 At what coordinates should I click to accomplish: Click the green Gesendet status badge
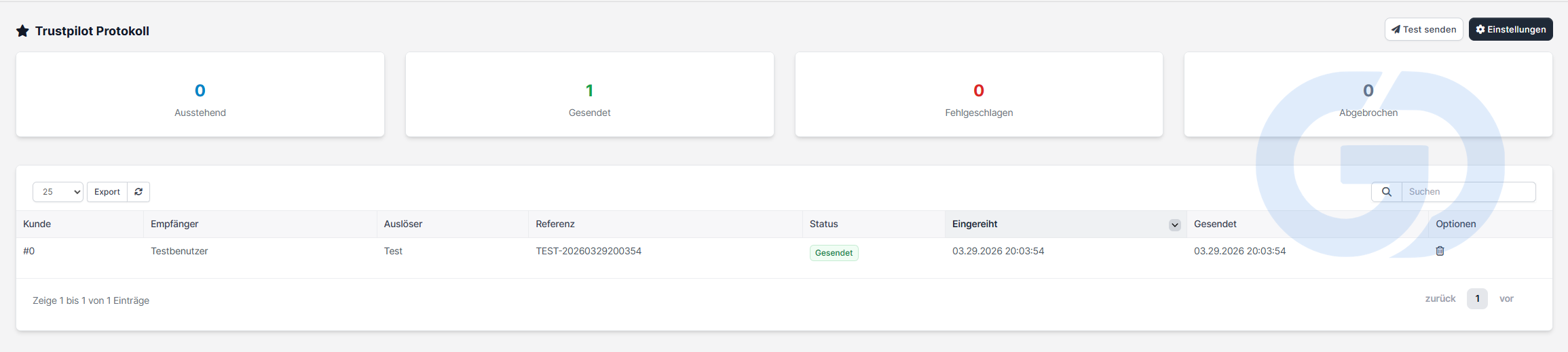(834, 253)
